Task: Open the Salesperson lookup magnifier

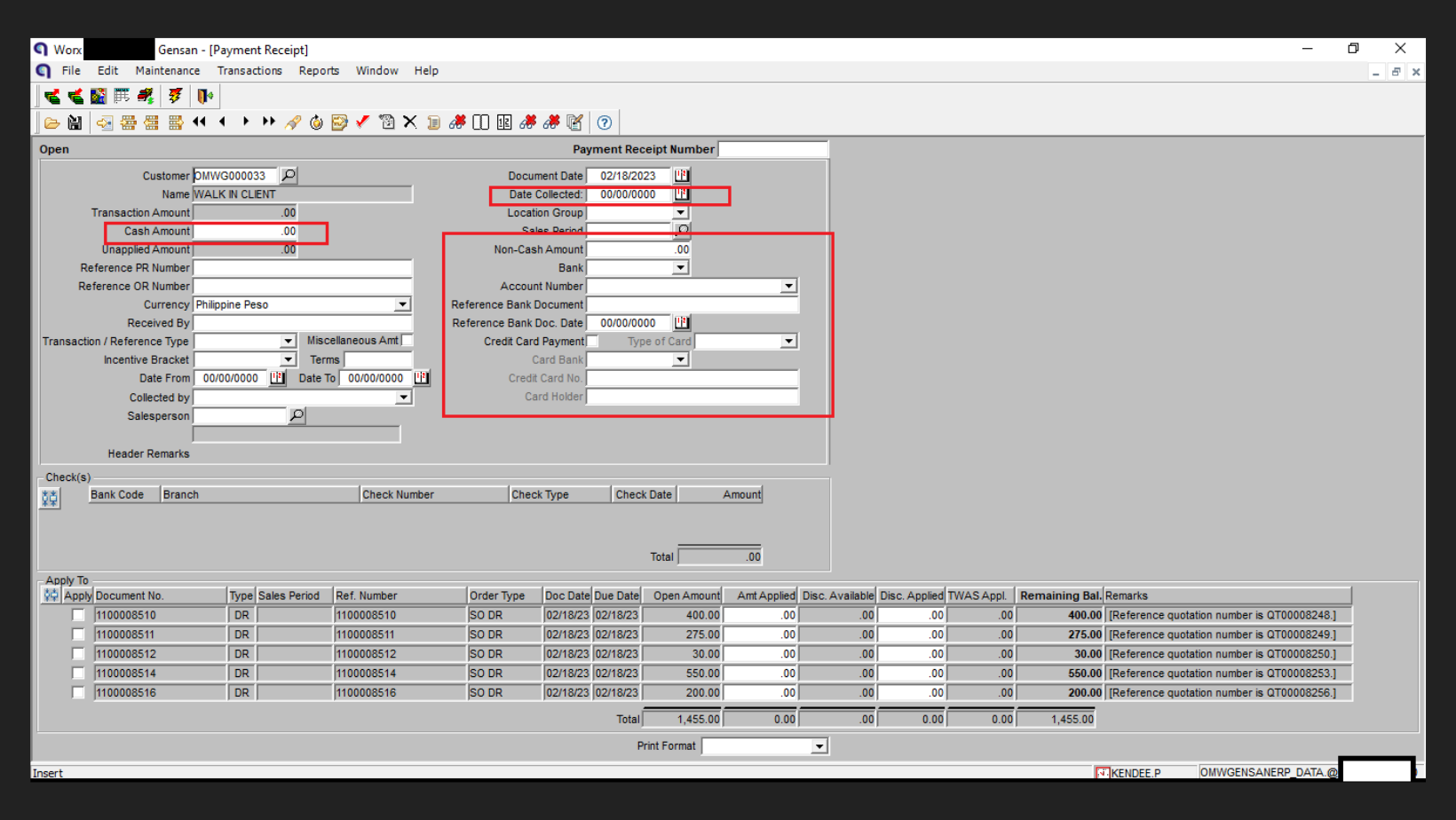Action: [297, 415]
